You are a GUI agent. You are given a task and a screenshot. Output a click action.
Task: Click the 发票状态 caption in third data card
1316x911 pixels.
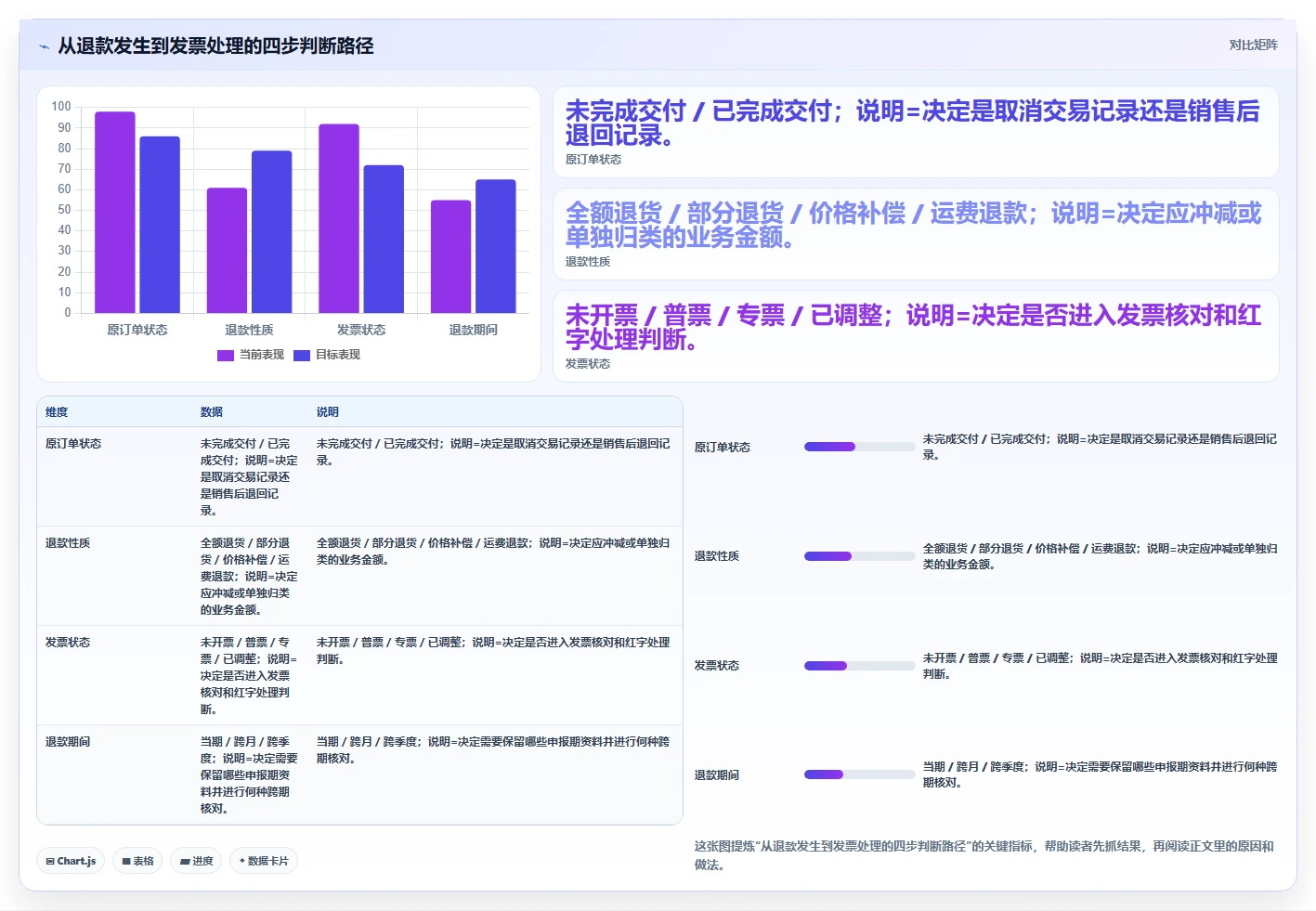[588, 364]
